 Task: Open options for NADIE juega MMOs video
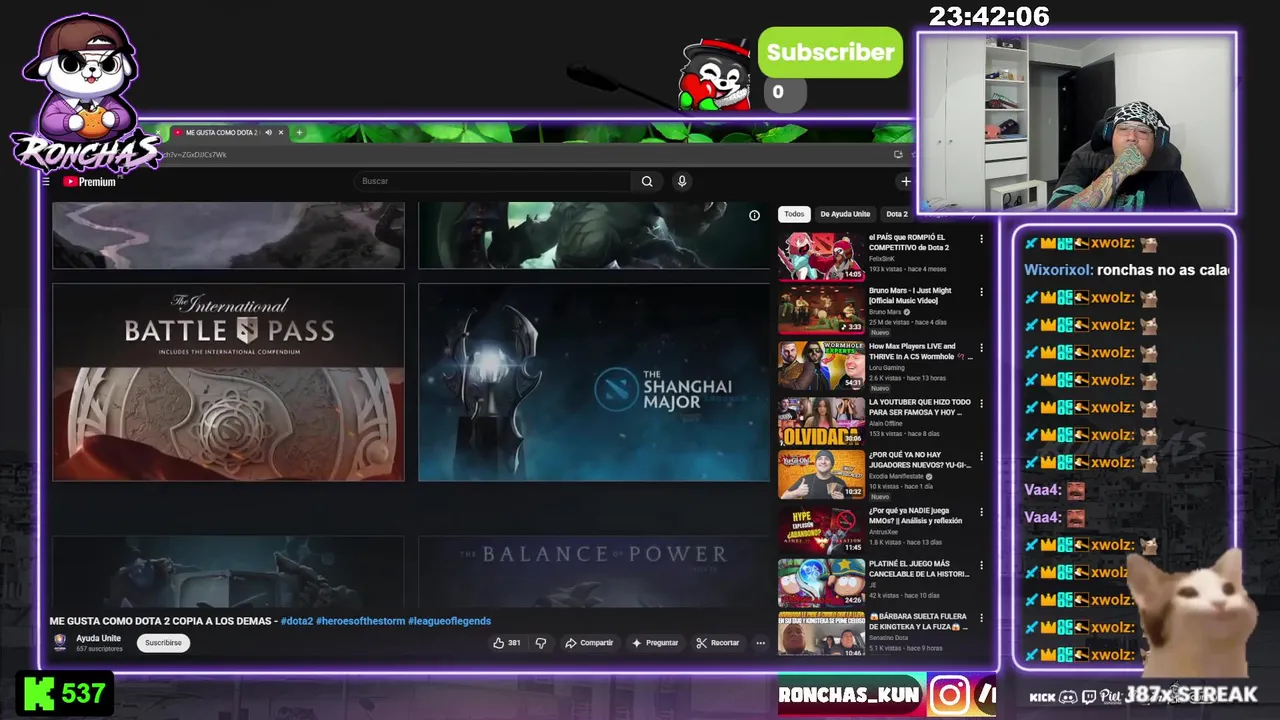(981, 513)
